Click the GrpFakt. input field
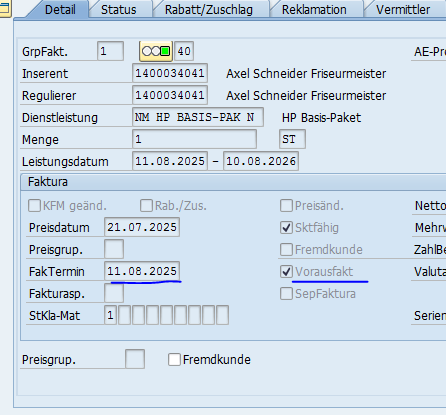The height and width of the screenshot is (415, 446). pyautogui.click(x=110, y=51)
